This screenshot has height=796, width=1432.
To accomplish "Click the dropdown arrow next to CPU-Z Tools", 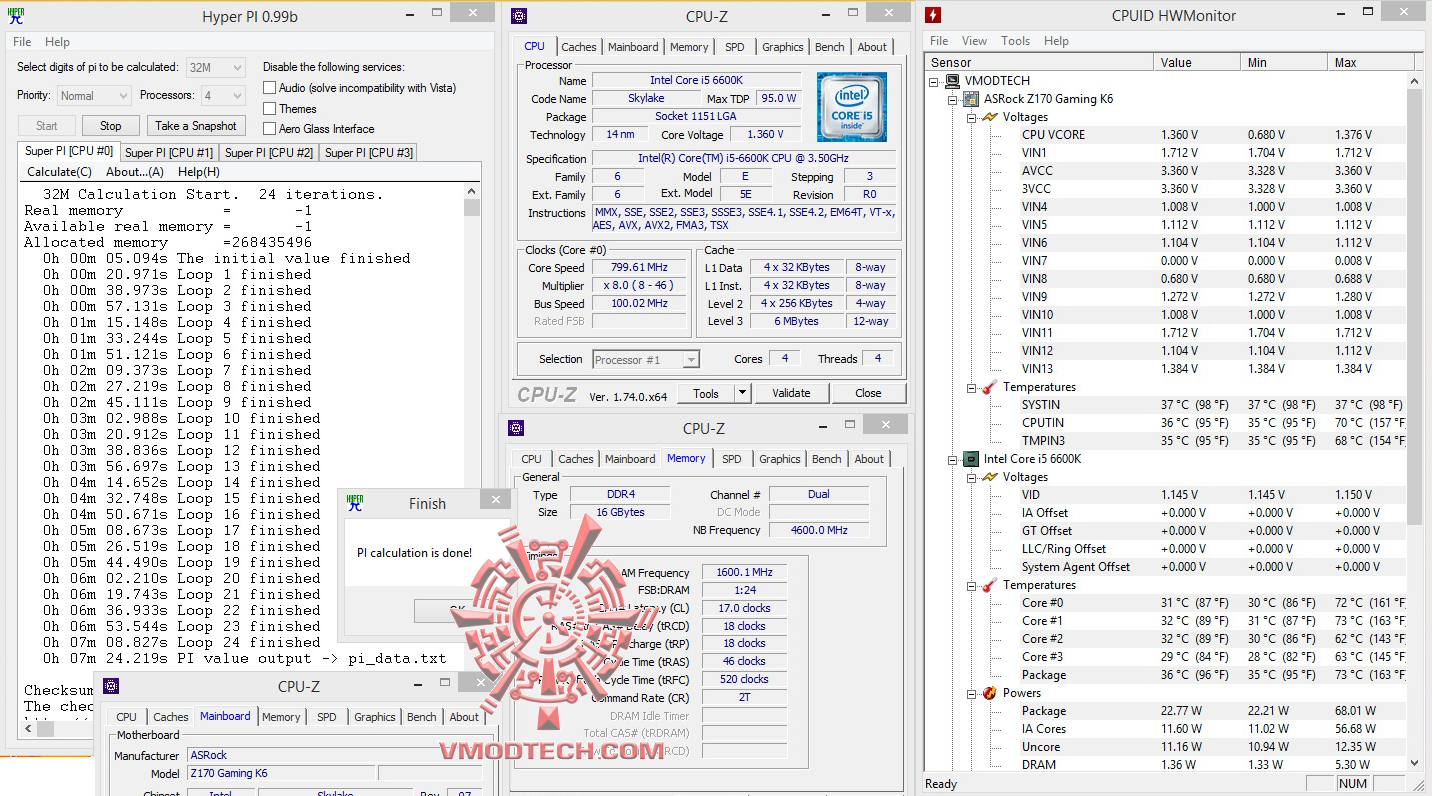I will click(x=742, y=393).
